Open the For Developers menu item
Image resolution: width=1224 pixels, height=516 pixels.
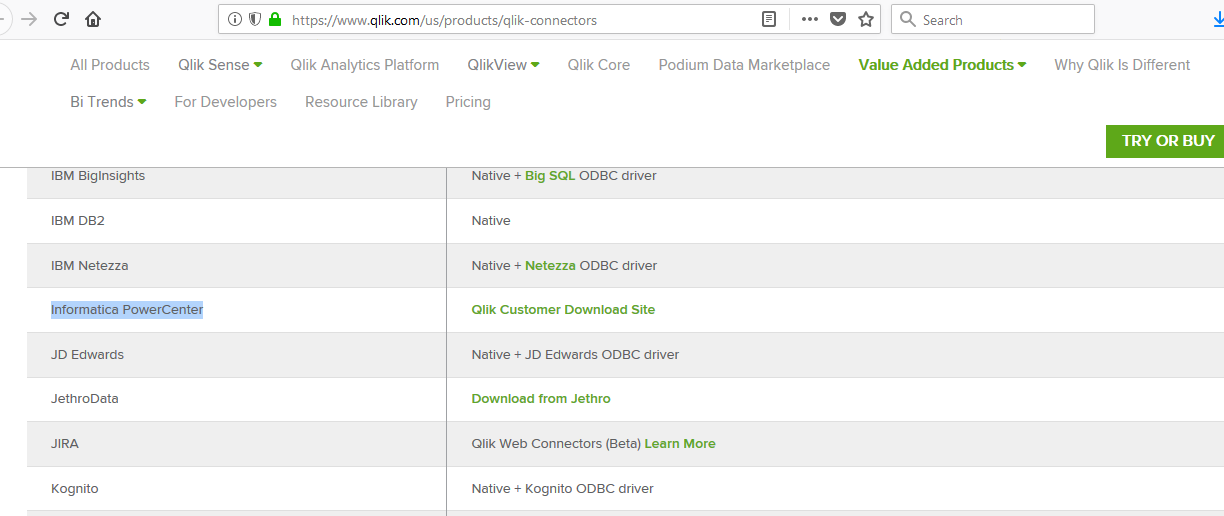(x=225, y=102)
